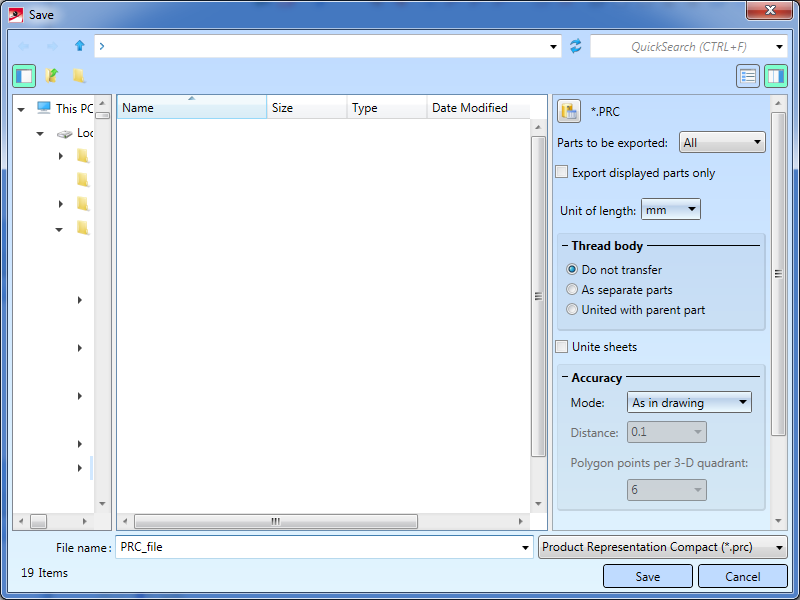The height and width of the screenshot is (600, 800).
Task: Open Unit of length dropdown
Action: (x=670, y=209)
